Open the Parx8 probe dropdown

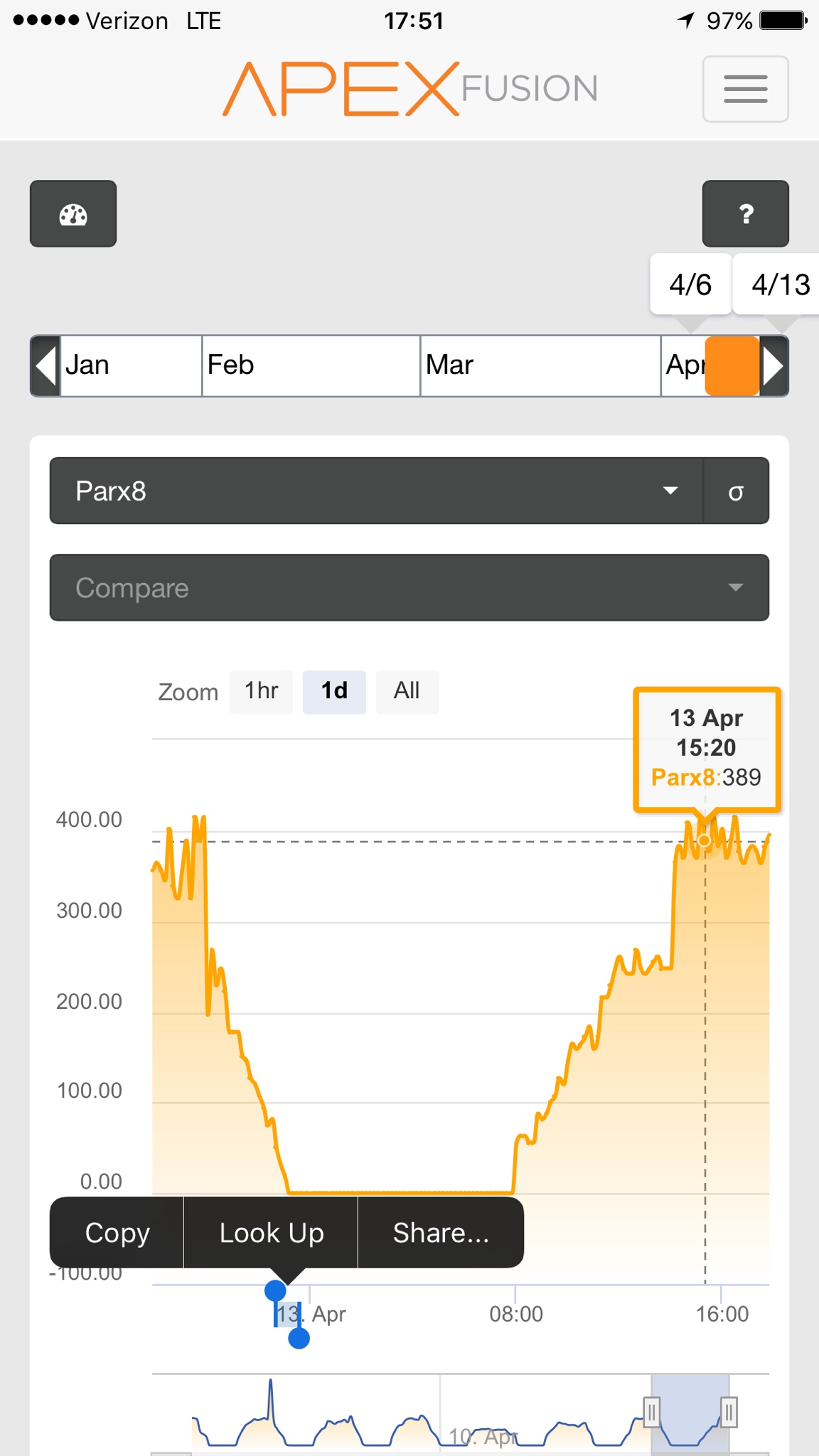[376, 491]
